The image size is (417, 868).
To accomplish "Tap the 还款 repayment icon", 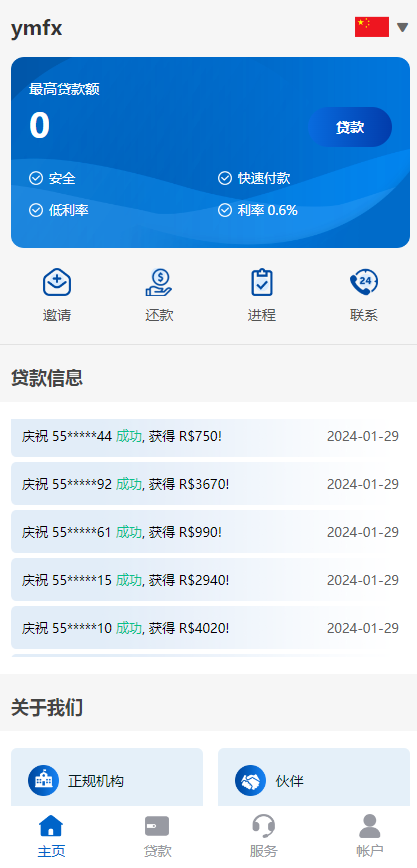I will click(x=159, y=282).
